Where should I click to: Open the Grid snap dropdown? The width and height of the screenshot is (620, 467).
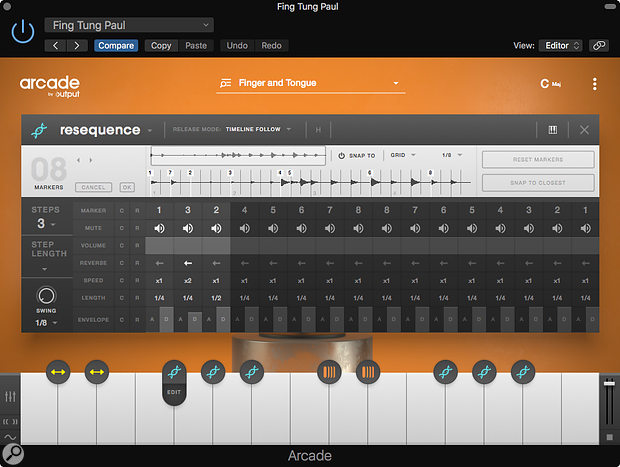(403, 155)
